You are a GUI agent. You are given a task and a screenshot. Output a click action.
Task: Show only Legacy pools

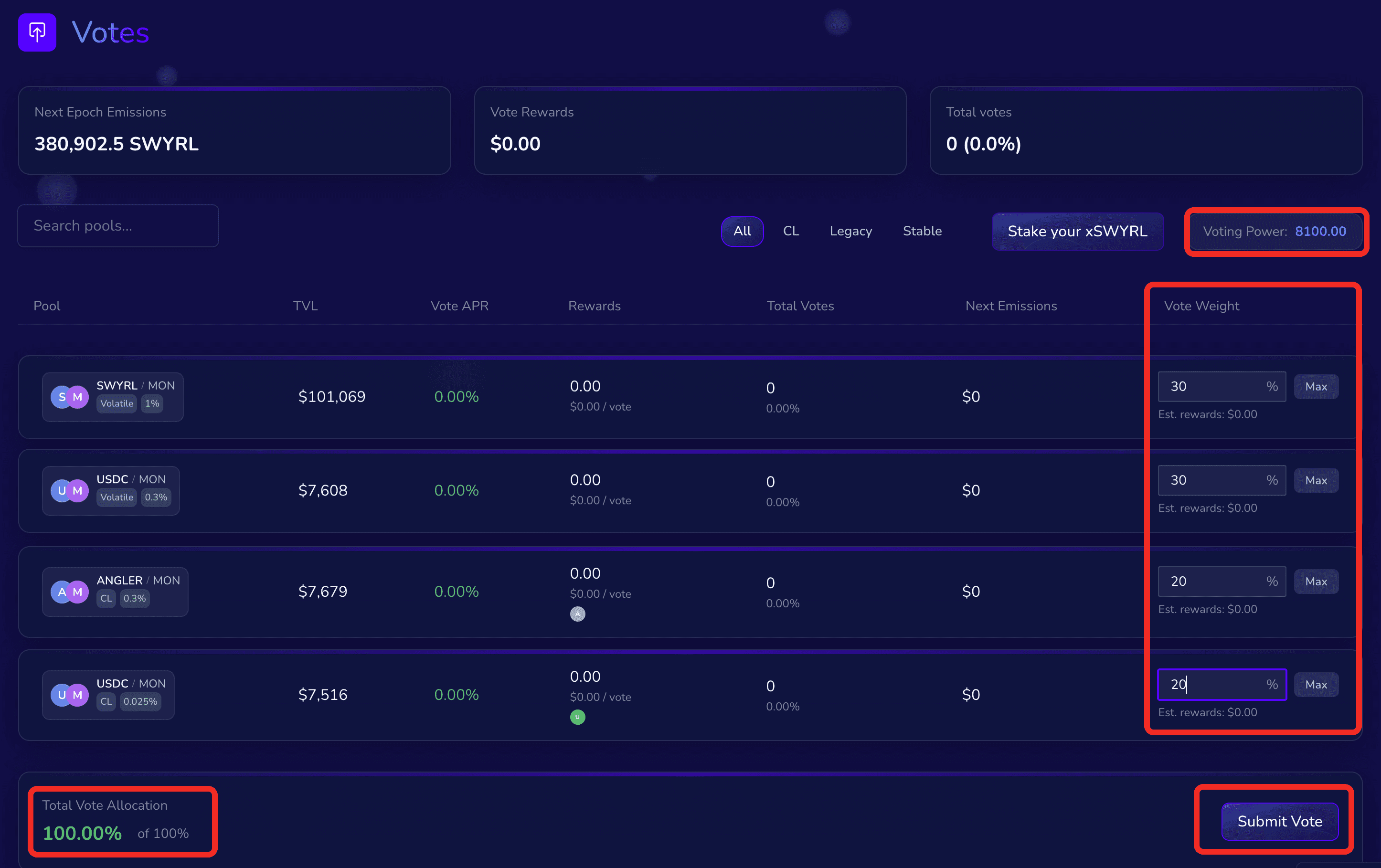coord(850,231)
